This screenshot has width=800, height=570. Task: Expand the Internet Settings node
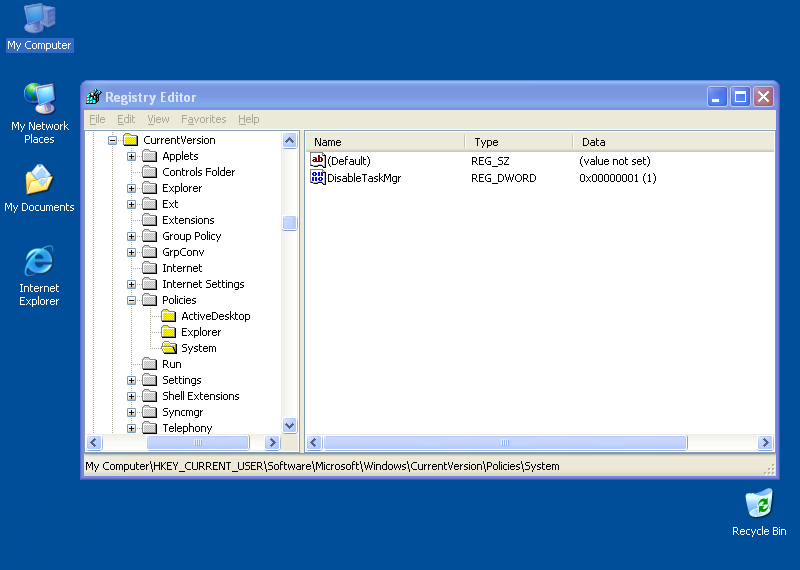pyautogui.click(x=131, y=284)
